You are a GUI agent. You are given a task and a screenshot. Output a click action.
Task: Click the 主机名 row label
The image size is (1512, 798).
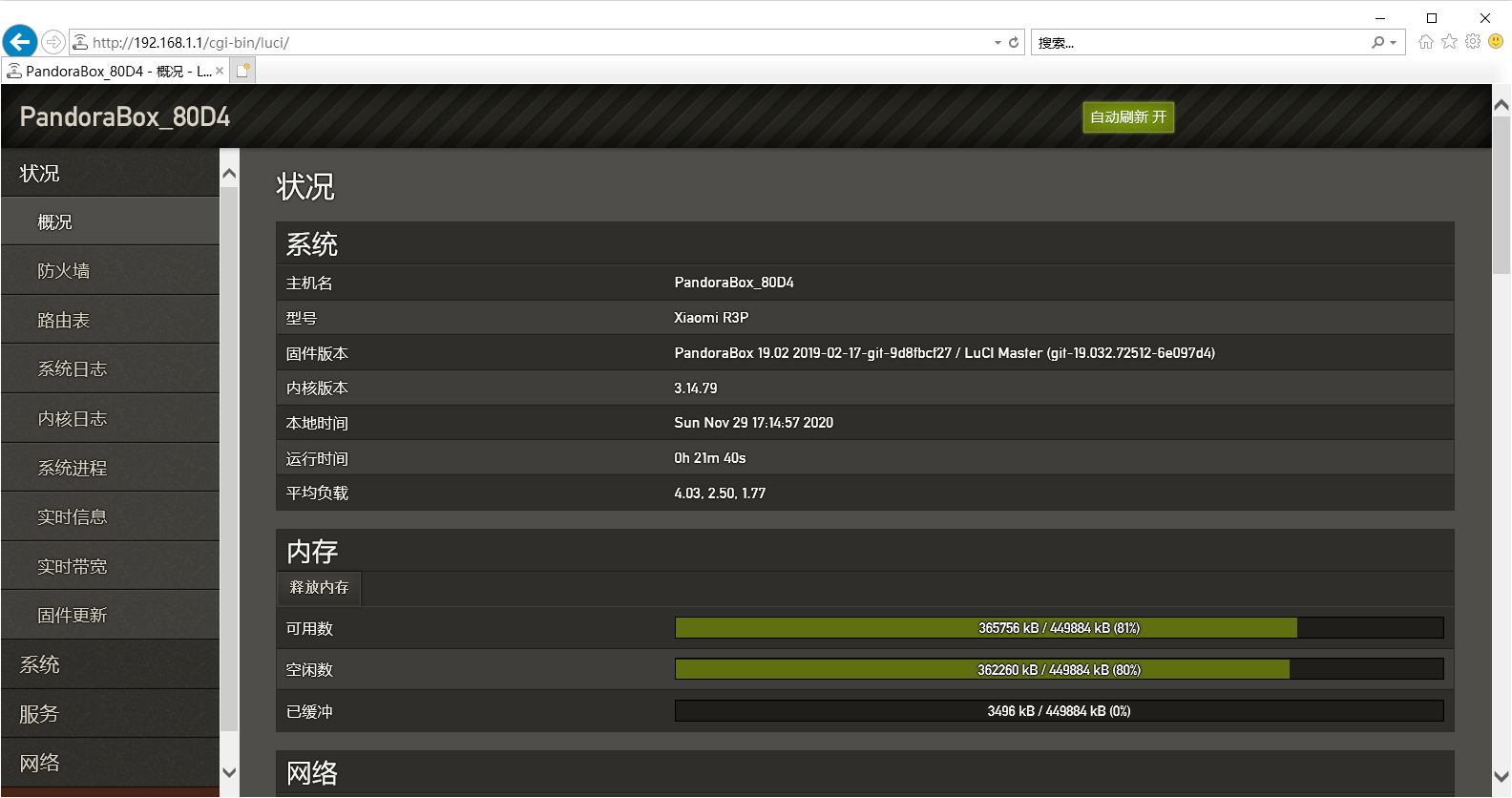(x=309, y=283)
